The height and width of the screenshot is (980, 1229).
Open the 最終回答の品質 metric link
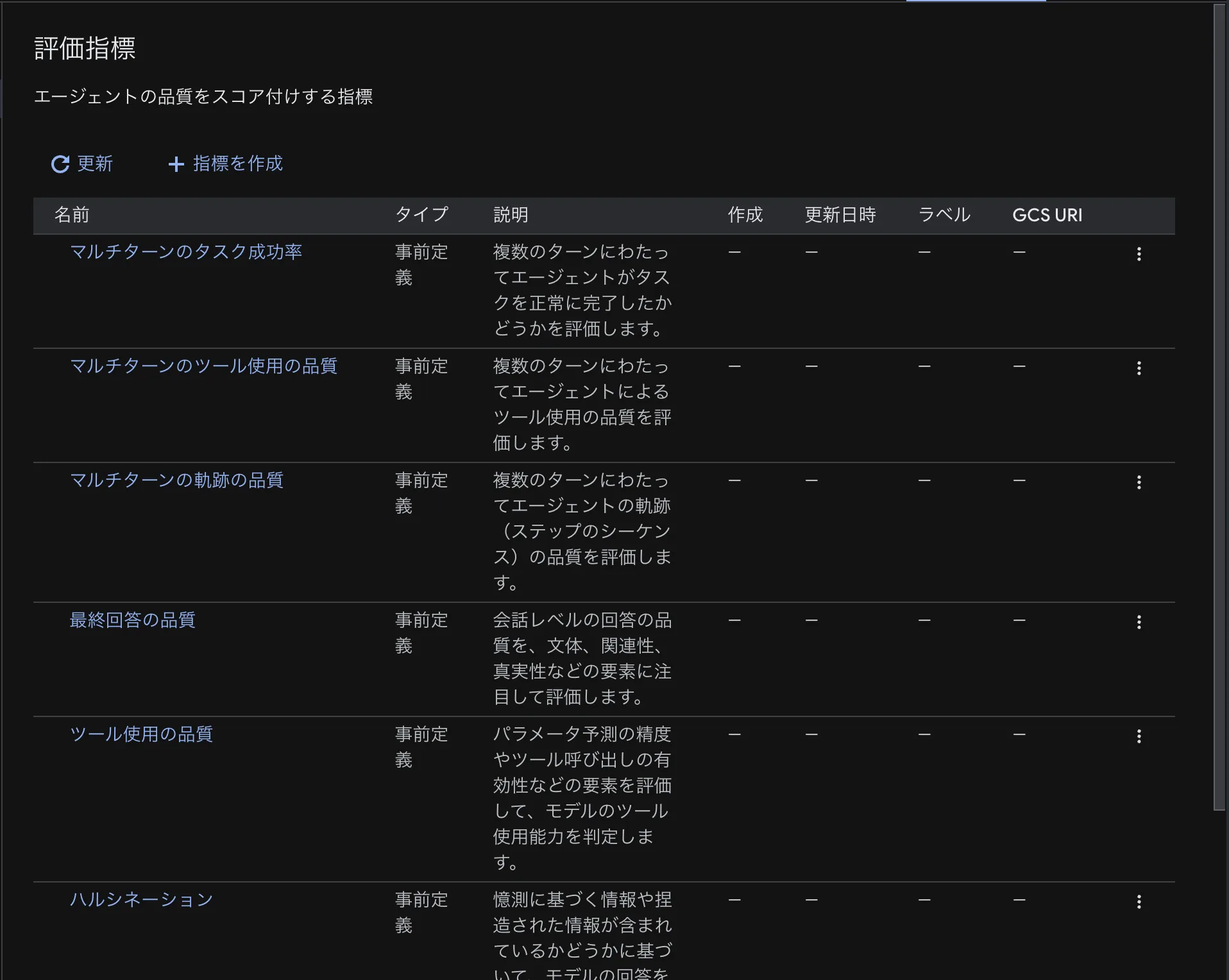[x=132, y=620]
